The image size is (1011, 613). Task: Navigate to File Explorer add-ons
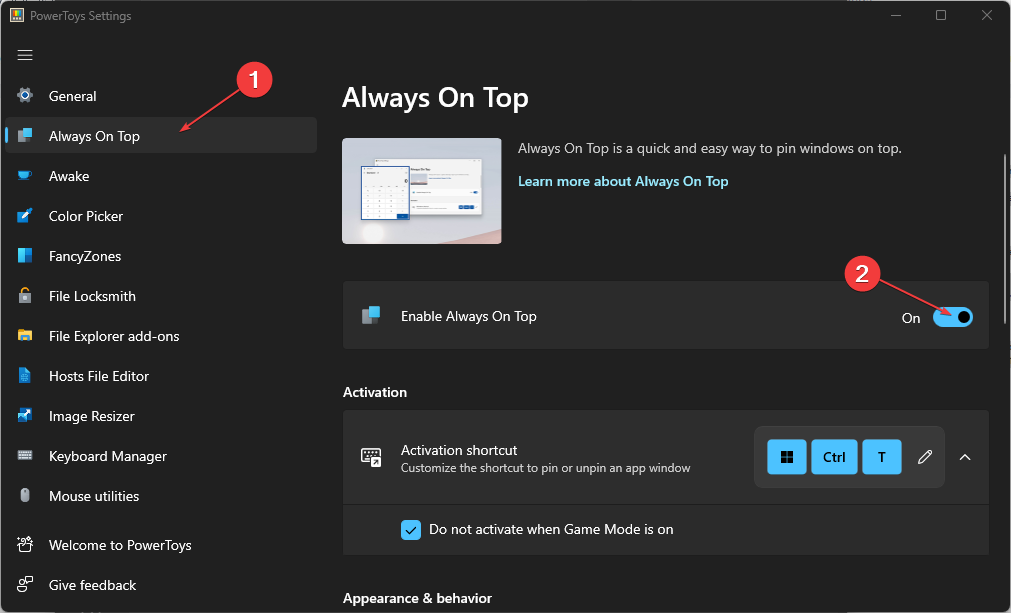click(161, 335)
